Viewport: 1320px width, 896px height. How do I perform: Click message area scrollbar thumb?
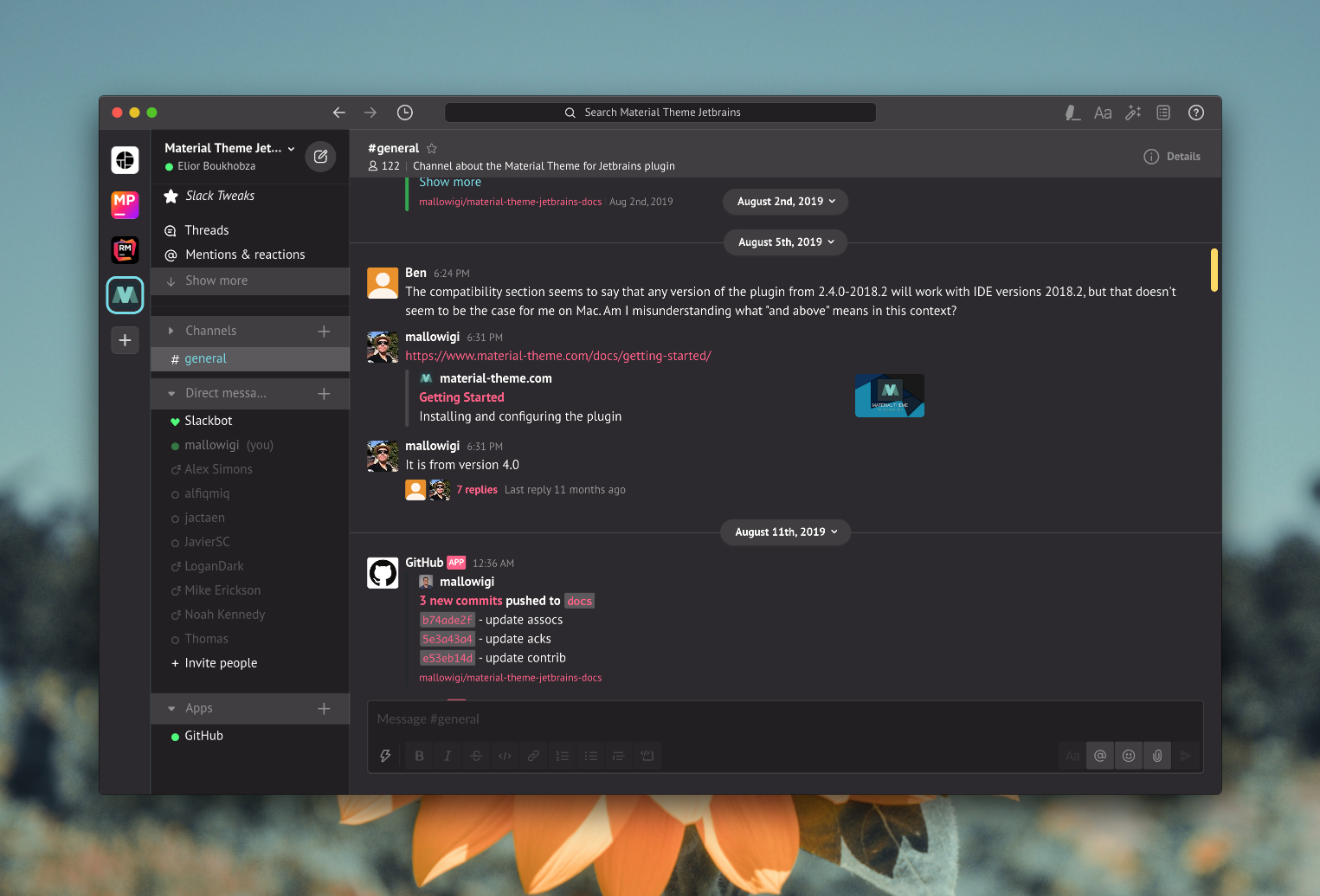[1214, 270]
